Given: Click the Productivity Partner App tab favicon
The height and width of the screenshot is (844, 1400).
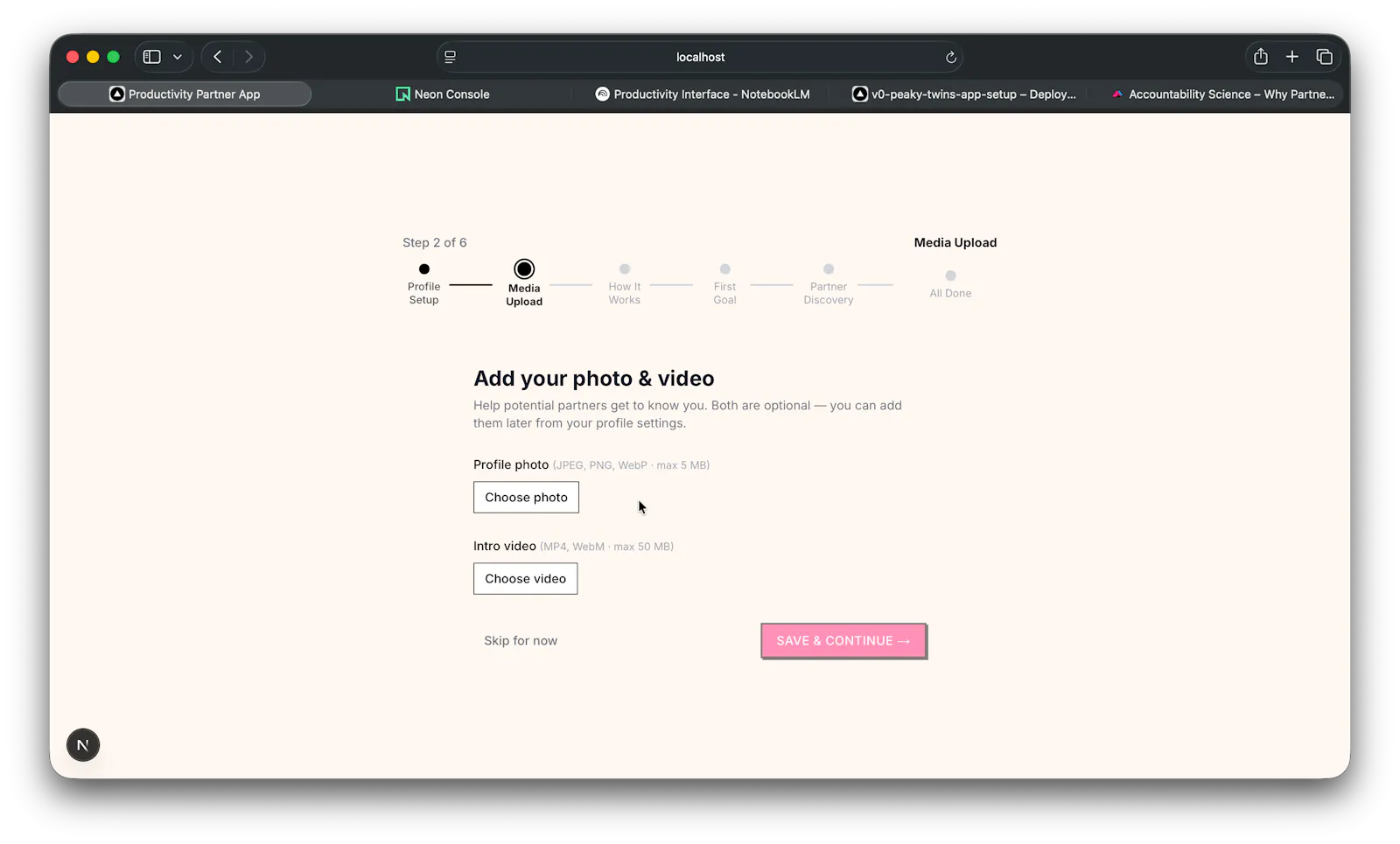Looking at the screenshot, I should 117,94.
